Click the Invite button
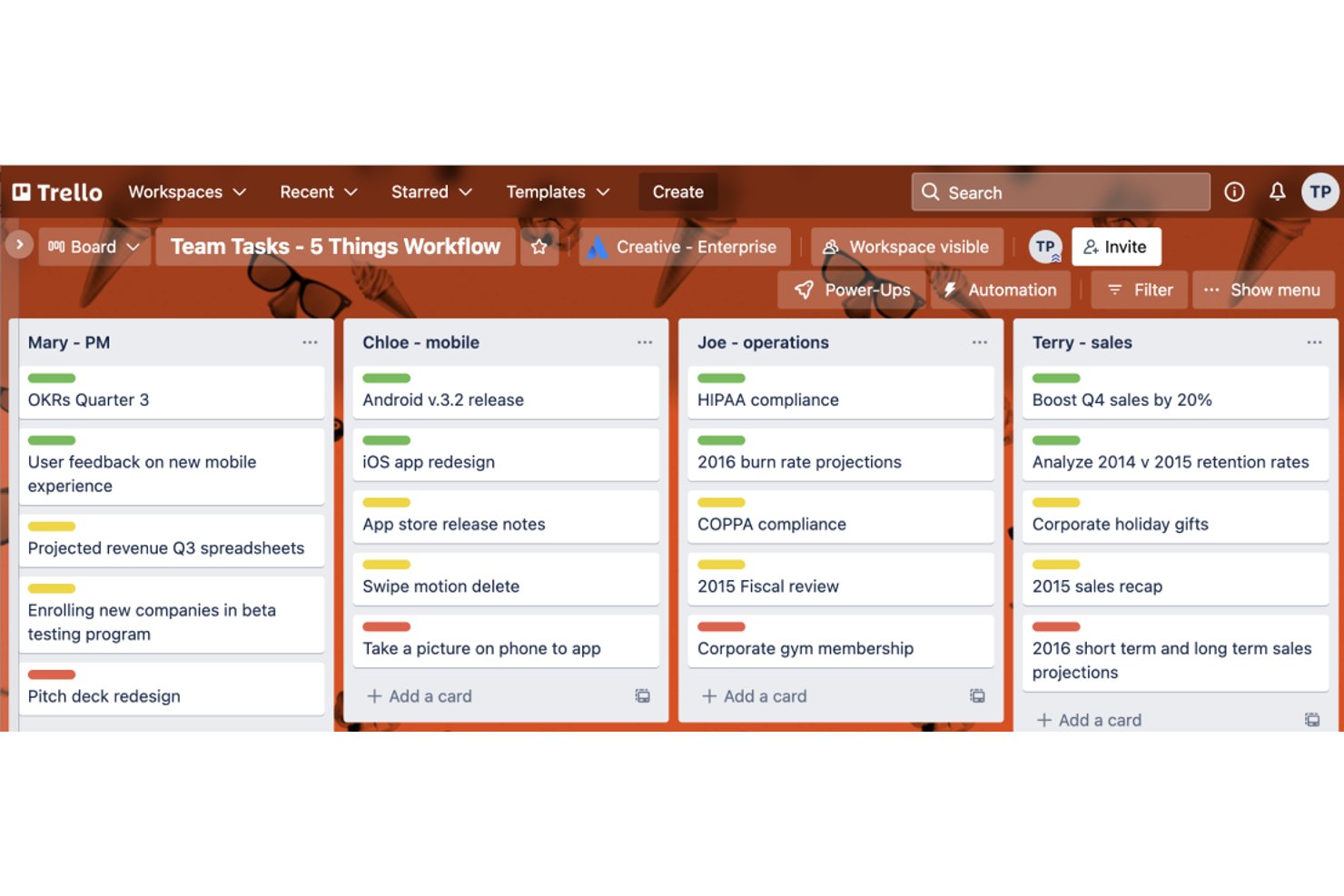The image size is (1344, 896). 1116,247
